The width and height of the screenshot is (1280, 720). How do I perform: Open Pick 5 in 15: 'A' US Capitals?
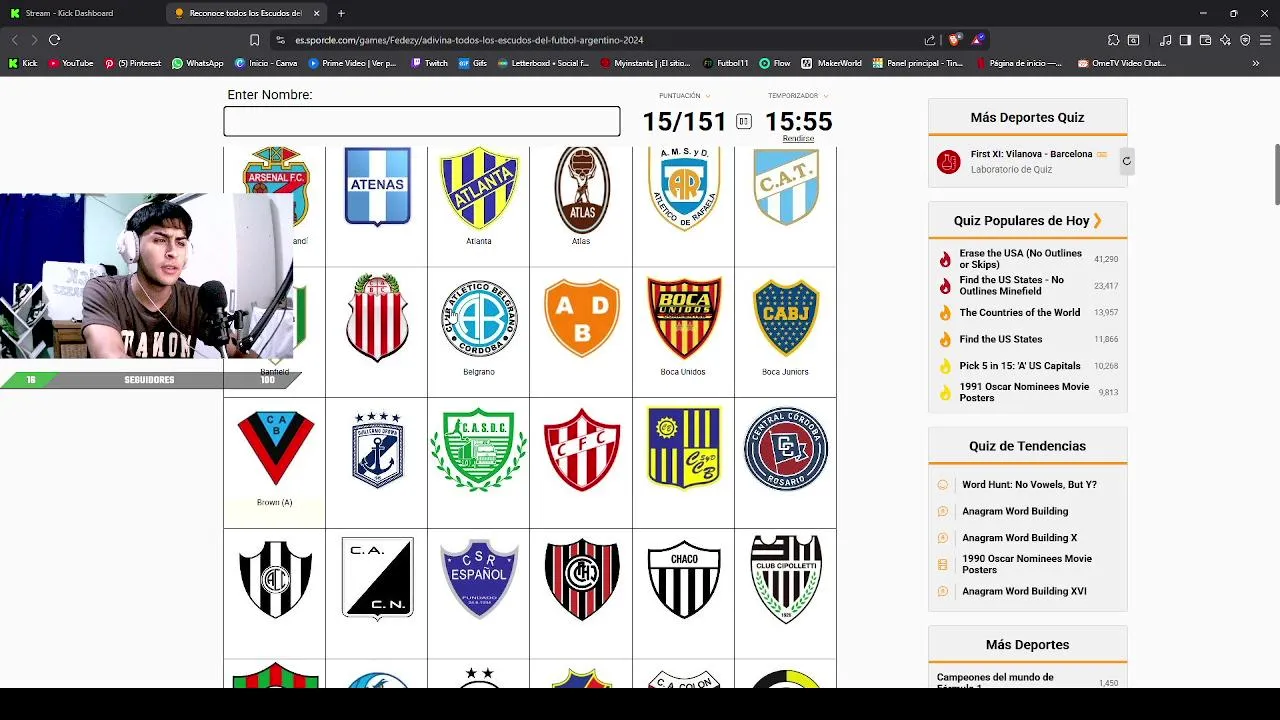pos(1019,366)
